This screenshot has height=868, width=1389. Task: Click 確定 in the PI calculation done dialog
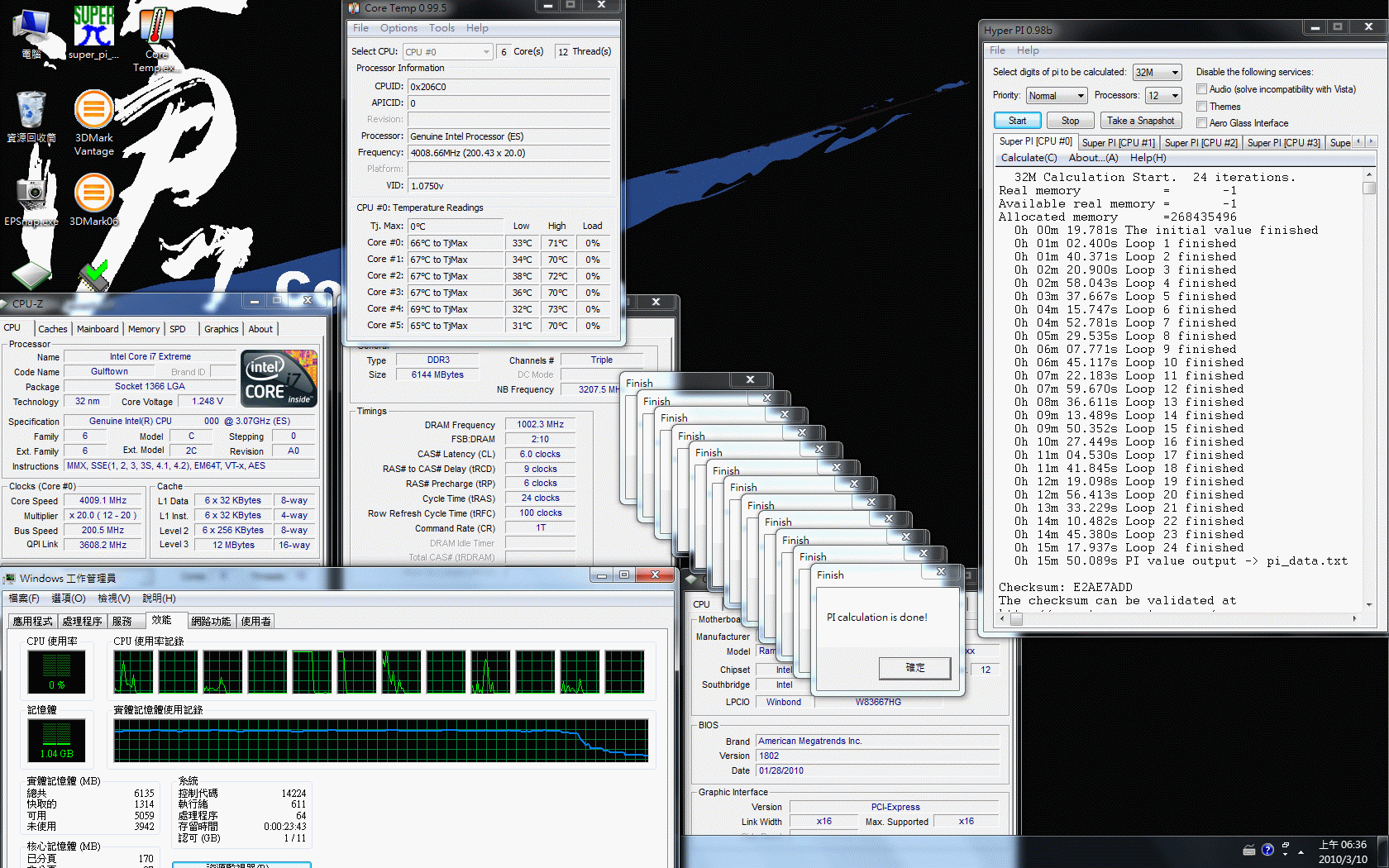[914, 668]
